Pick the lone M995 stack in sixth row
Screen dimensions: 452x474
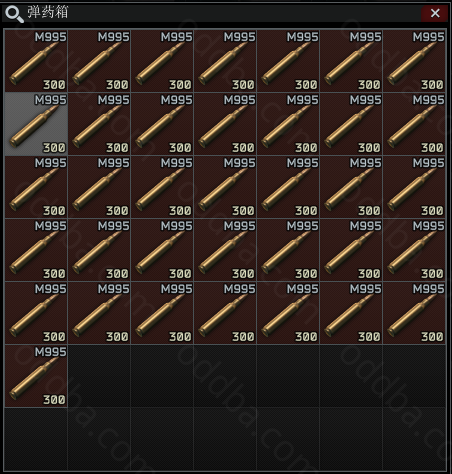pos(36,376)
